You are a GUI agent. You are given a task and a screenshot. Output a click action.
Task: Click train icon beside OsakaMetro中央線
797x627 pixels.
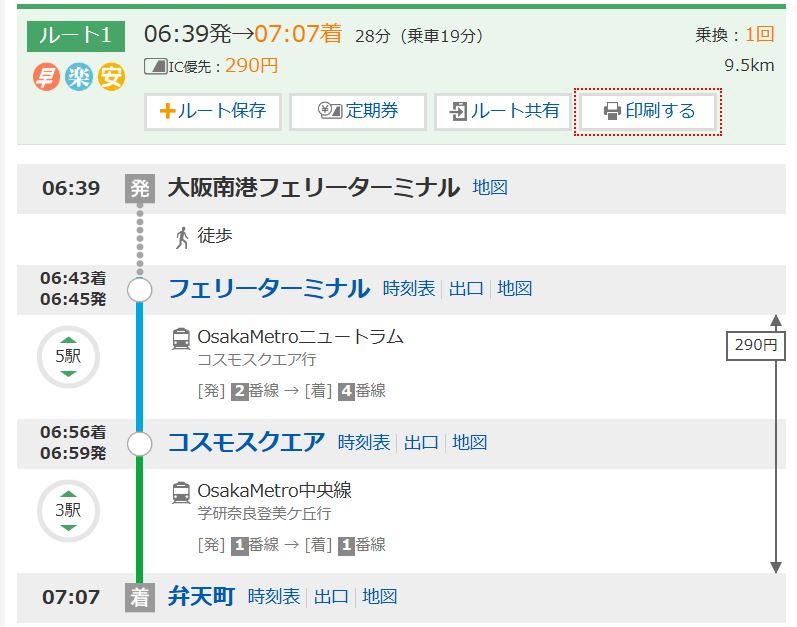tap(181, 493)
